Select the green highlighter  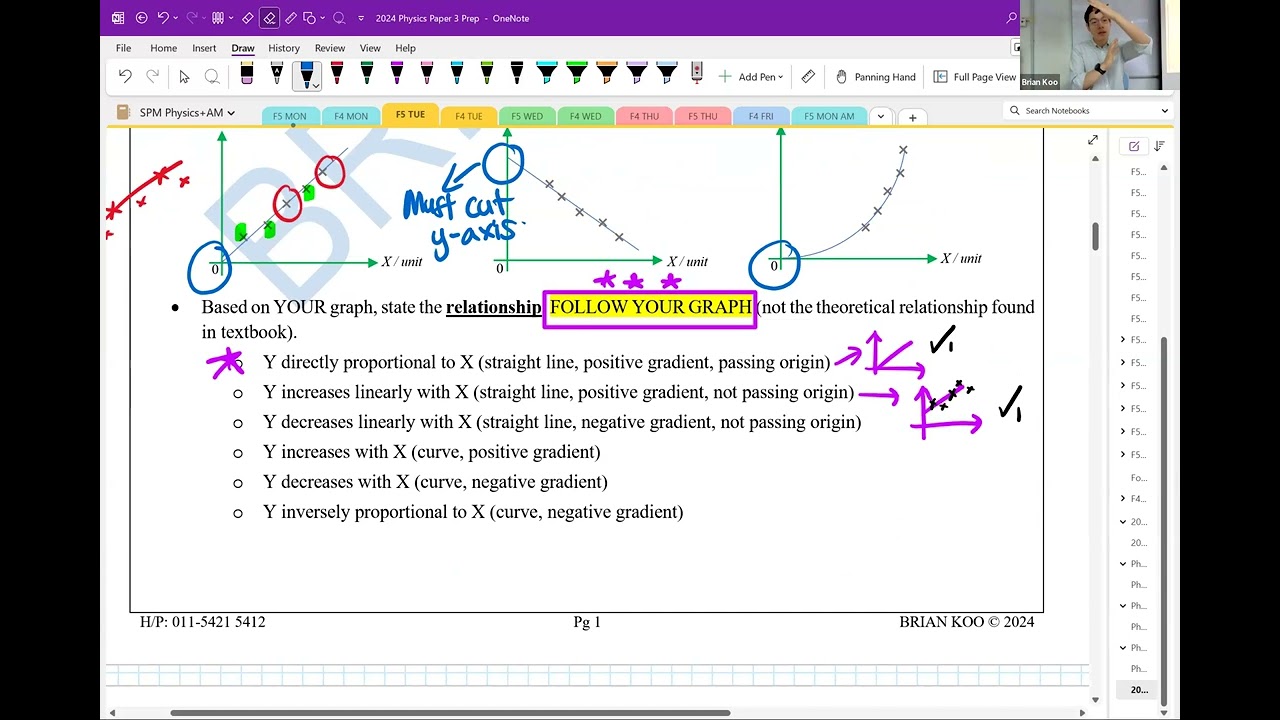coord(577,74)
